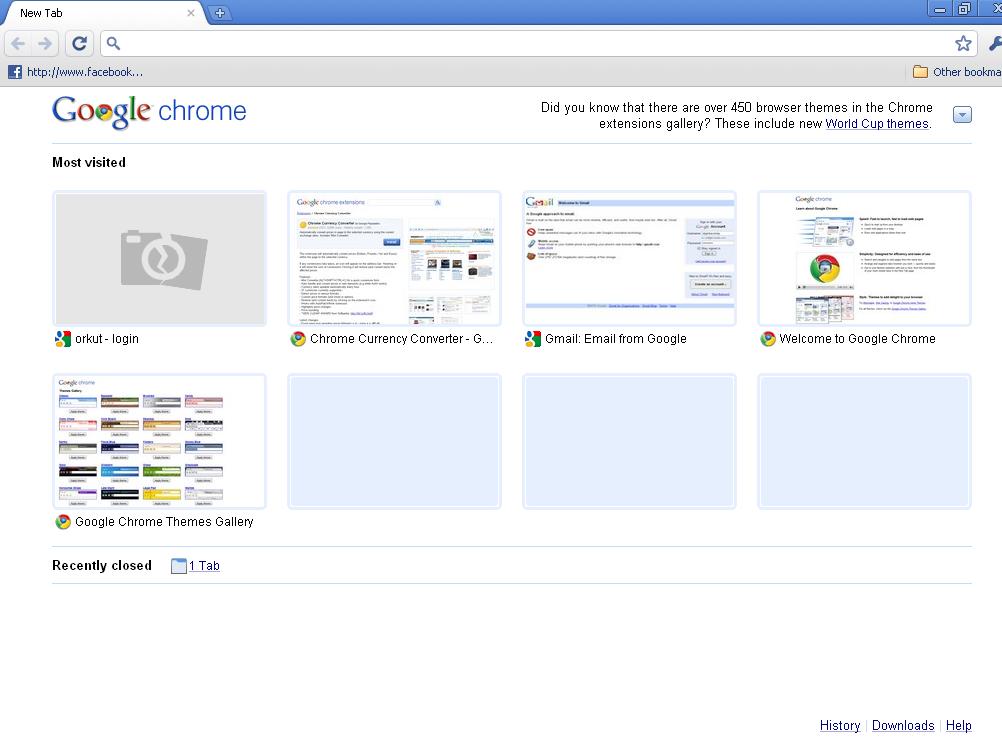Open Welcome to Google Chrome thumbnail
Screen dimensions: 1002x740
(x=865, y=259)
